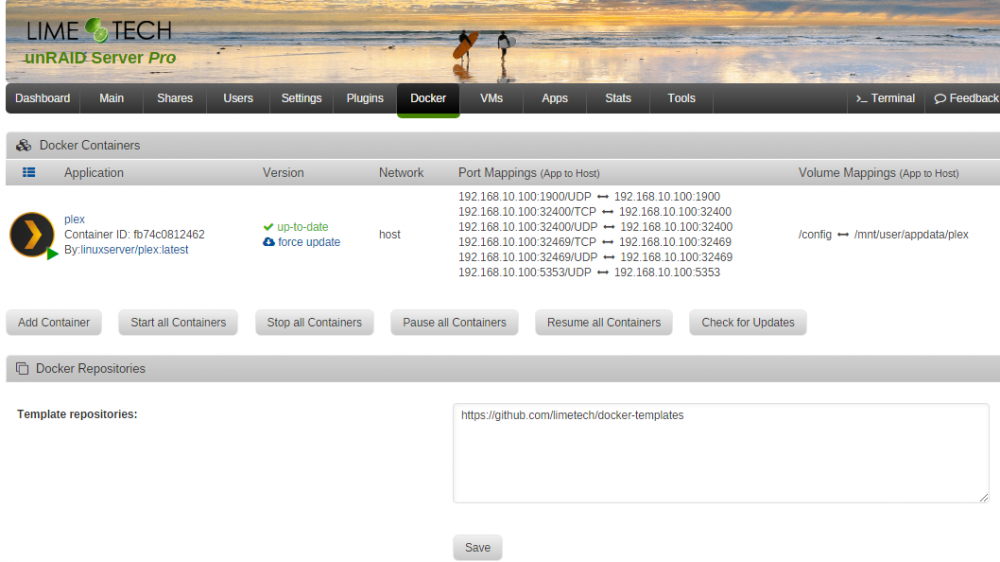1000x562 pixels.
Task: Go to the Shares tab
Action: coord(175,98)
